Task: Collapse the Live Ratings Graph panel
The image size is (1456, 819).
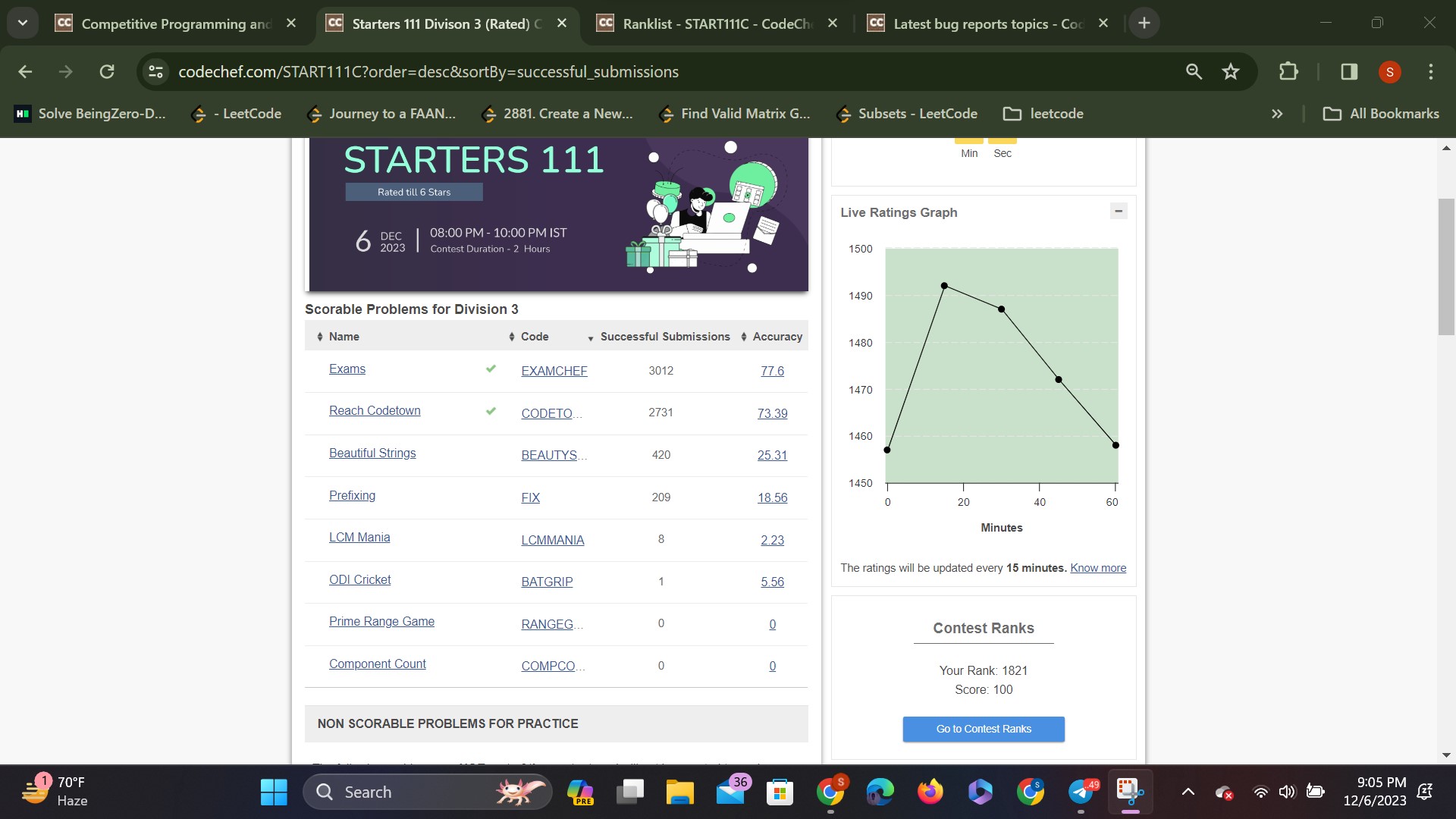Action: pos(1118,212)
